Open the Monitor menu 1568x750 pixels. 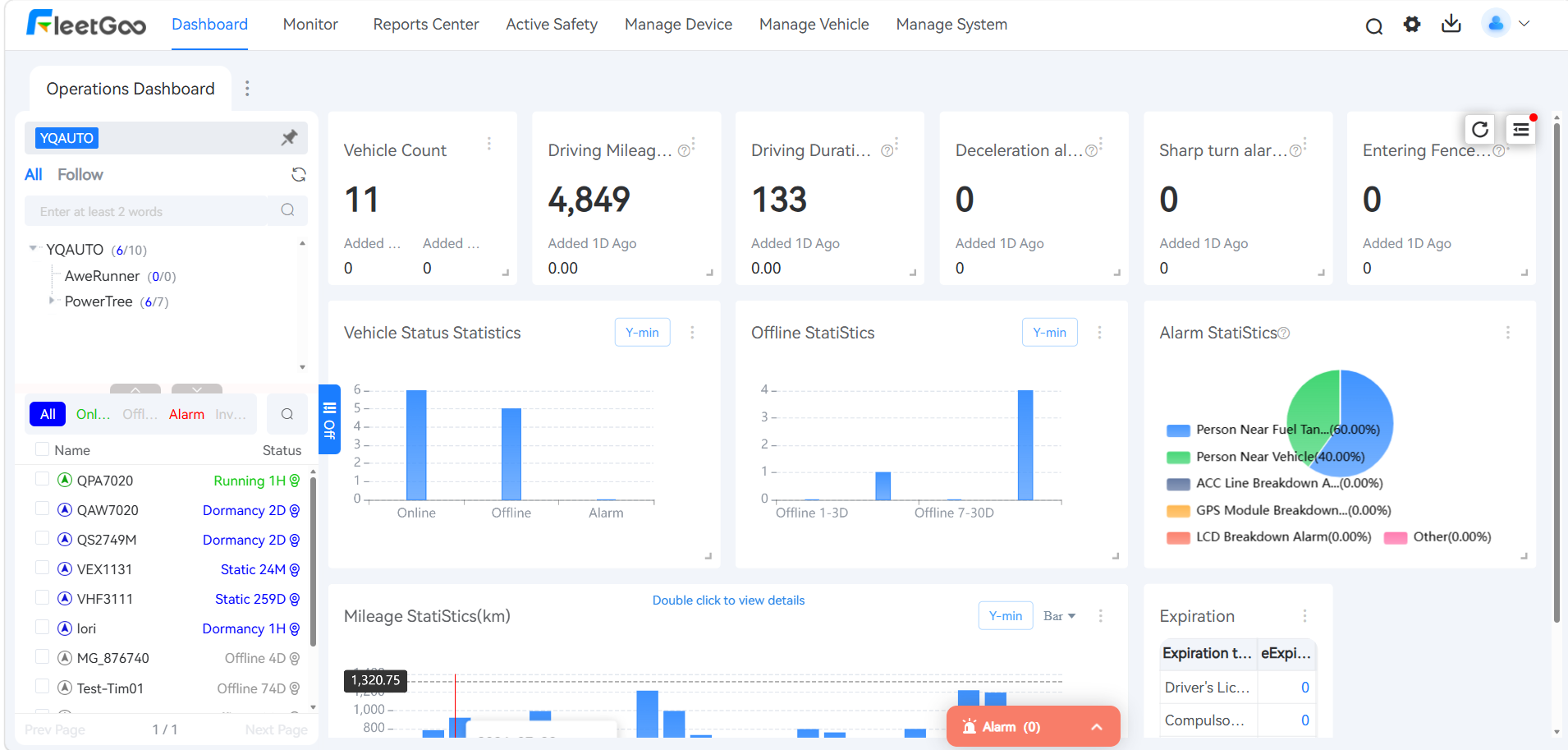pyautogui.click(x=310, y=25)
